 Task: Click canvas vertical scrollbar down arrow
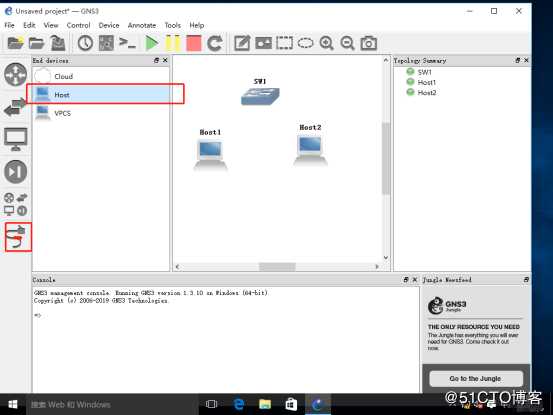pos(386,257)
